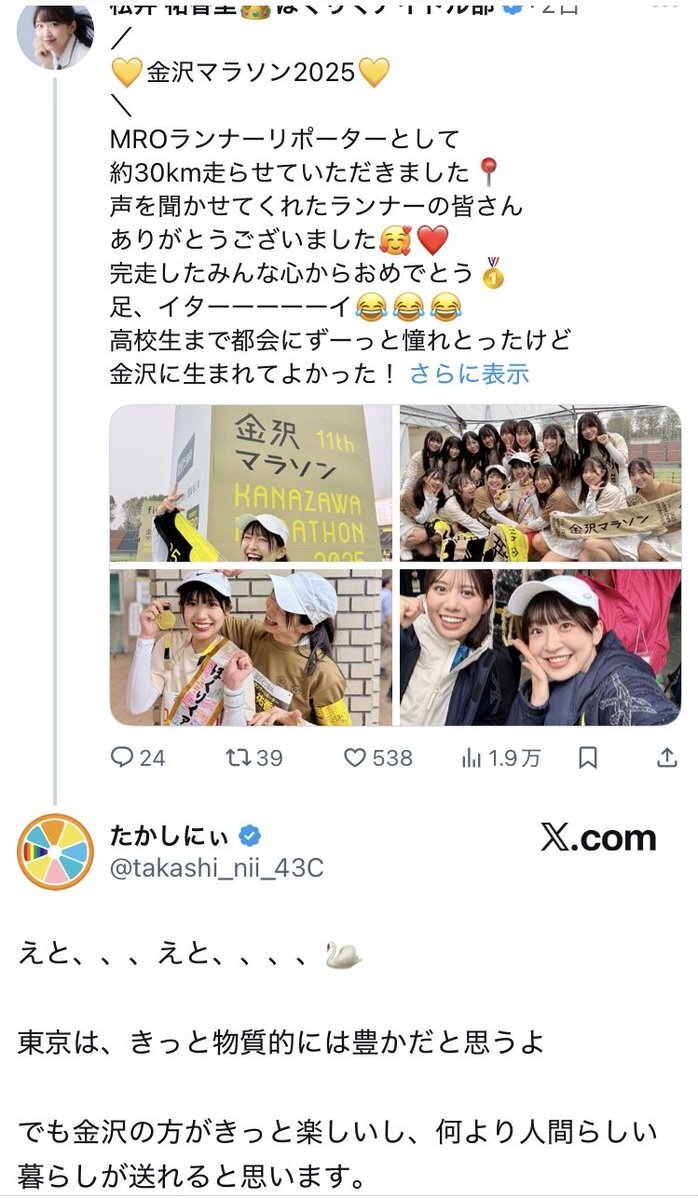Open the selfie photo of two women
The height and width of the screenshot is (1199, 698).
pyautogui.click(x=540, y=647)
